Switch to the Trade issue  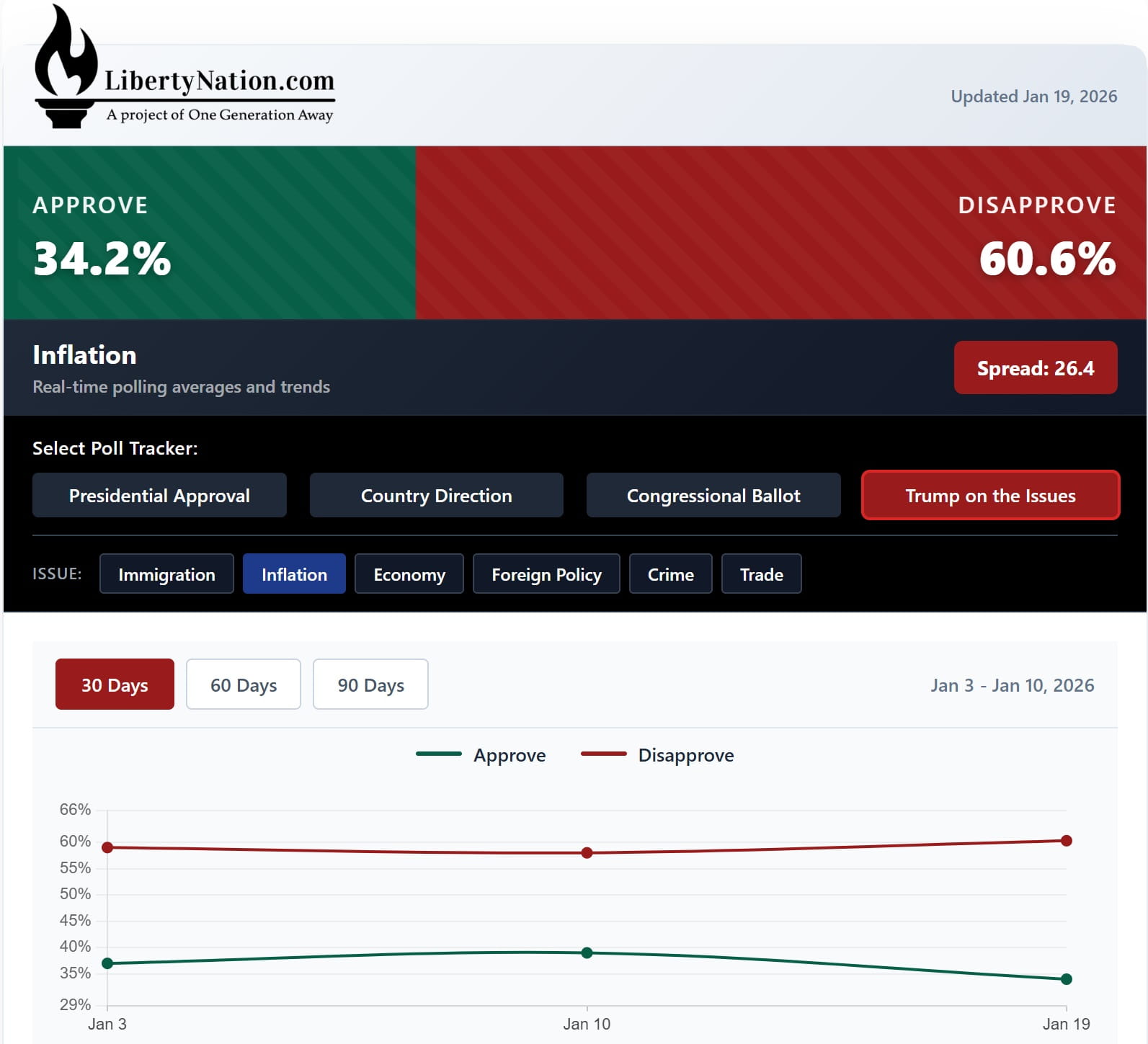click(761, 574)
